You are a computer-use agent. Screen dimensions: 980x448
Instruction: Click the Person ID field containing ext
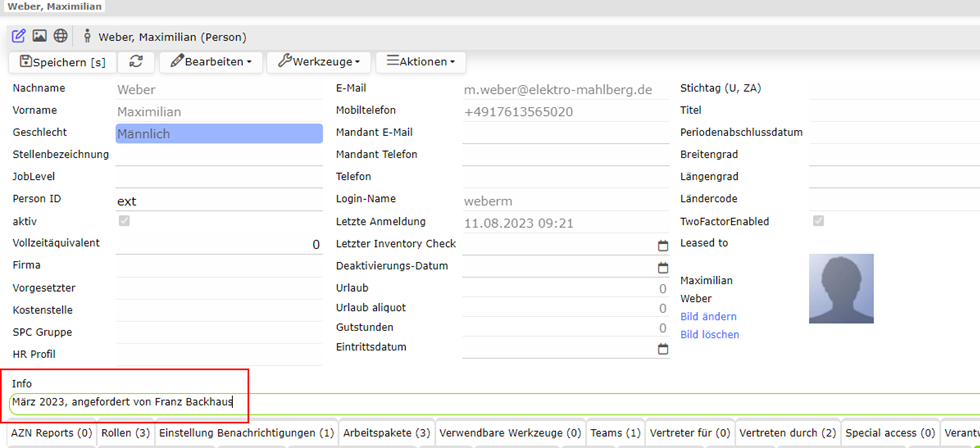click(x=219, y=201)
